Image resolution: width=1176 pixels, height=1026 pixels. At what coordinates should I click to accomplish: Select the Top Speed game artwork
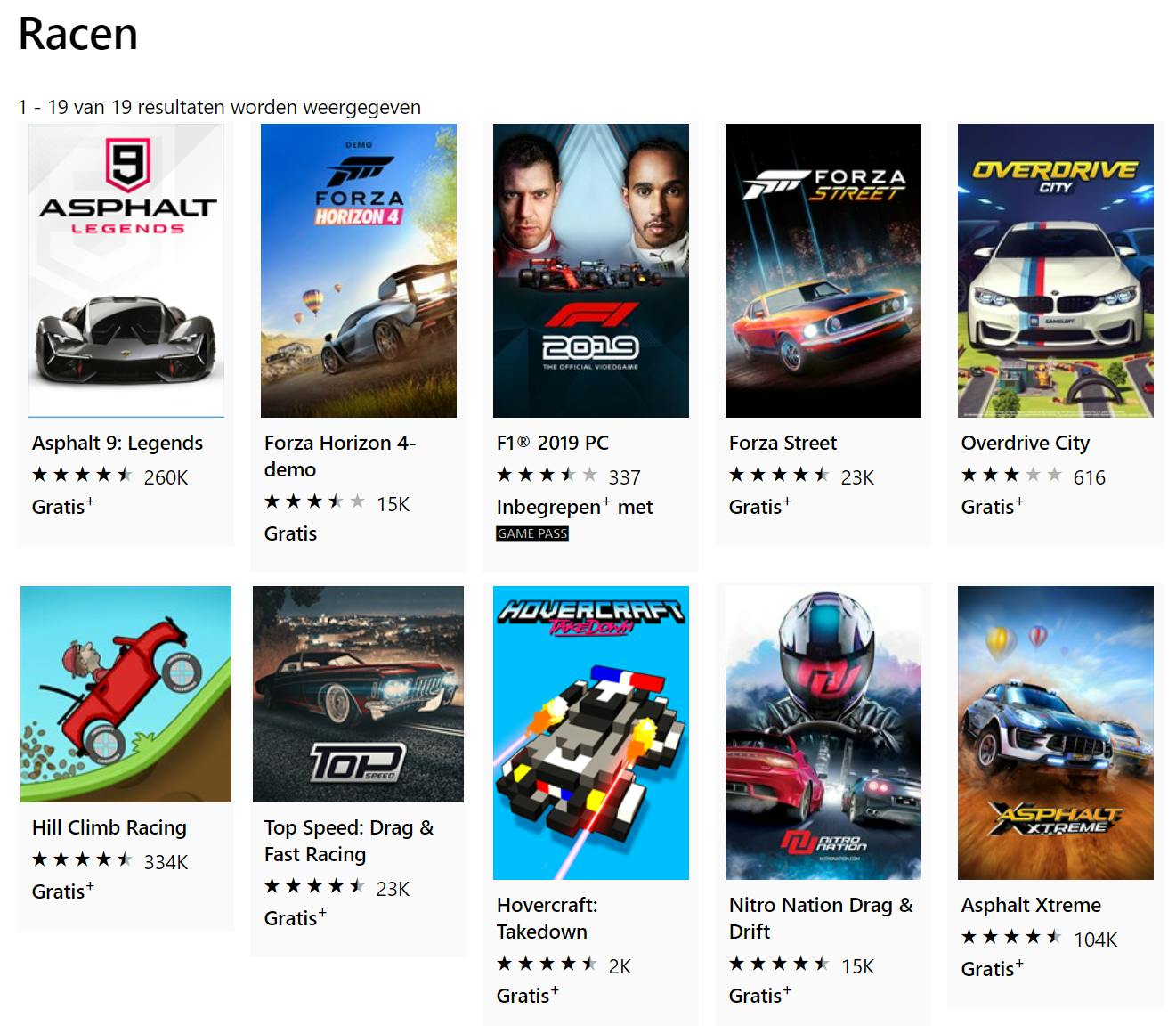click(x=359, y=694)
